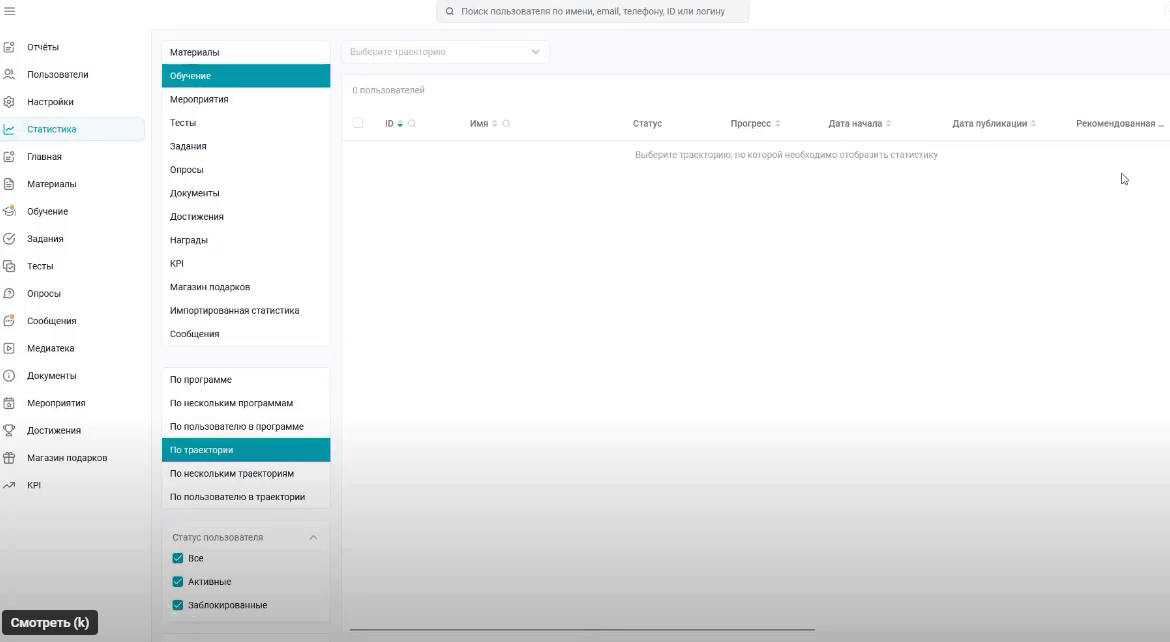Click the Статистика chart icon
1170x642 pixels.
(9, 129)
